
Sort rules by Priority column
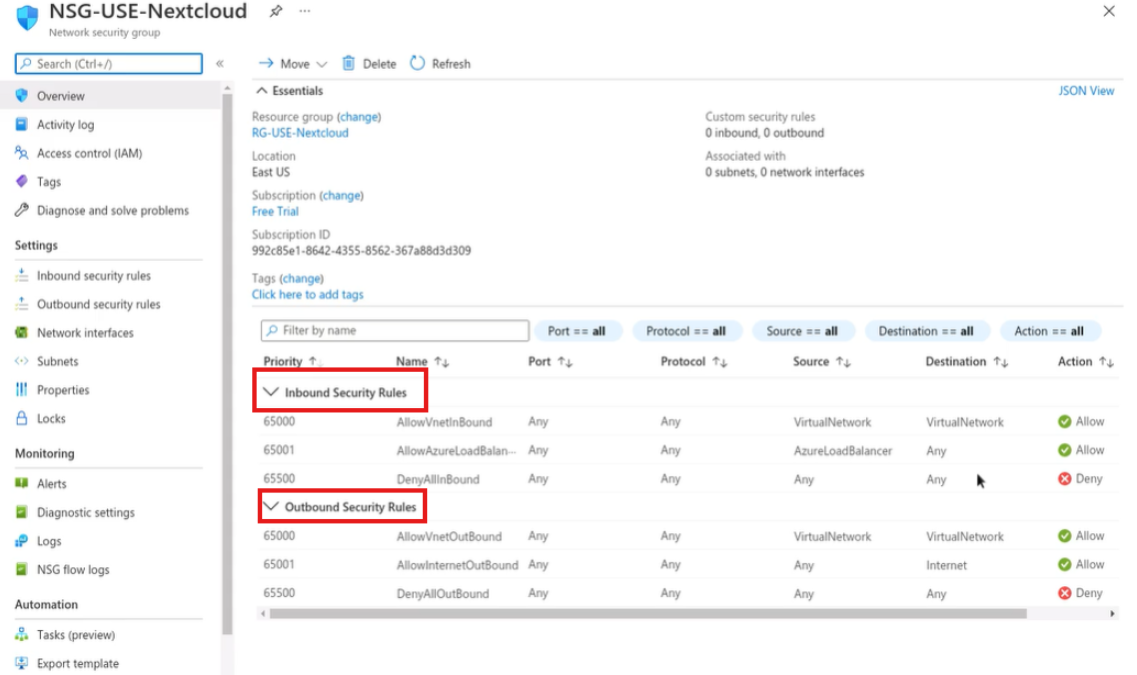click(292, 361)
